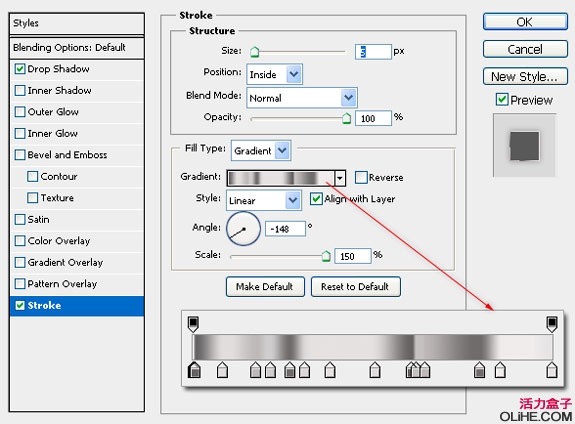This screenshot has width=575, height=424.
Task: Open the Blend Mode dropdown set to Normal
Action: tap(302, 98)
